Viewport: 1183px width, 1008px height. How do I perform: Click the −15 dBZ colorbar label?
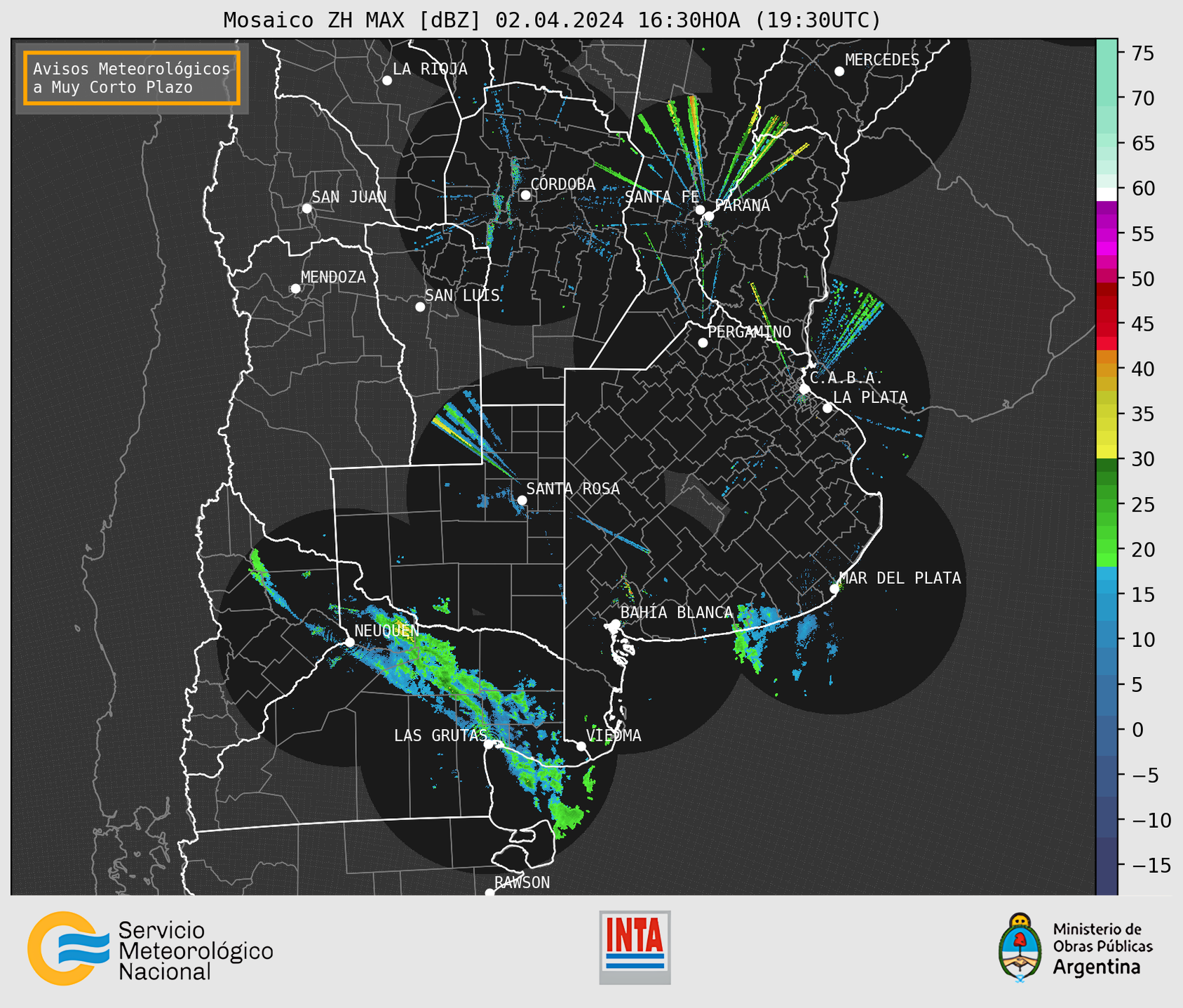pos(1151,865)
